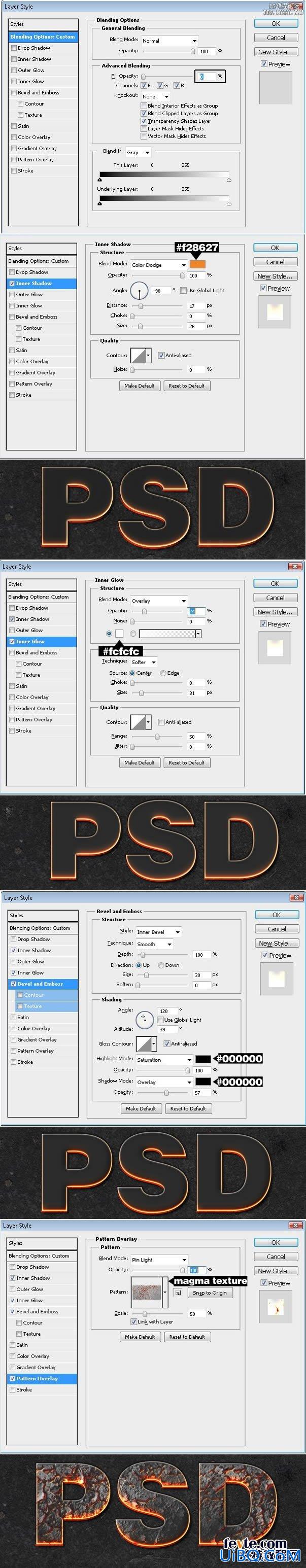
Task: Enable Vector Mask Hides Effects
Action: [x=144, y=136]
